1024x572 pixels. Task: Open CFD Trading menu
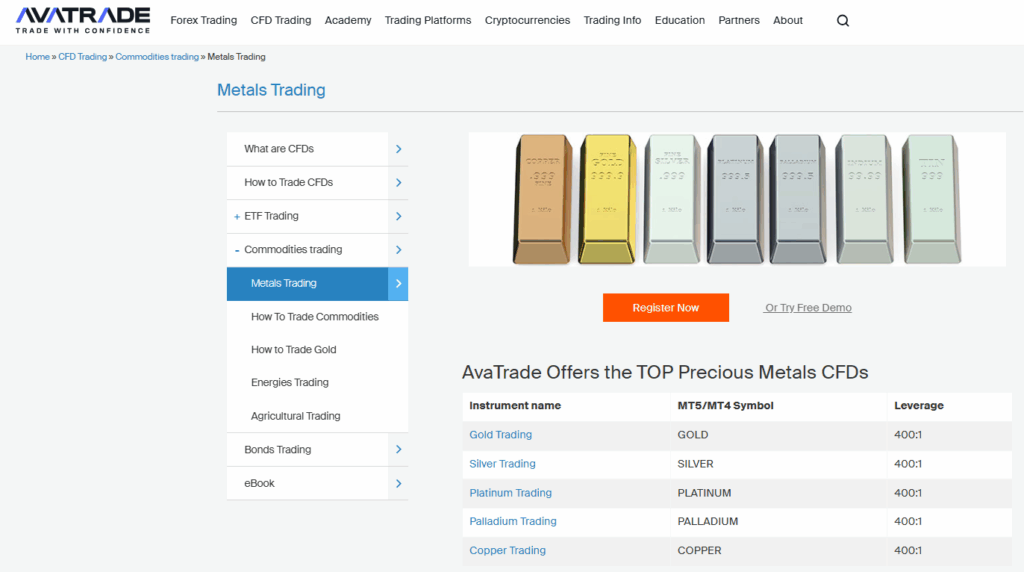click(281, 20)
